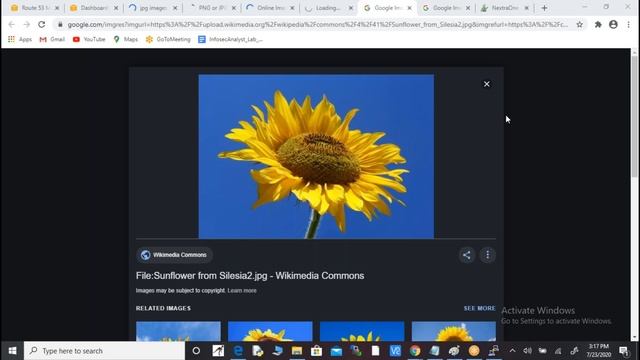The height and width of the screenshot is (360, 640).
Task: Click the Type here to search box
Action: pos(104,351)
